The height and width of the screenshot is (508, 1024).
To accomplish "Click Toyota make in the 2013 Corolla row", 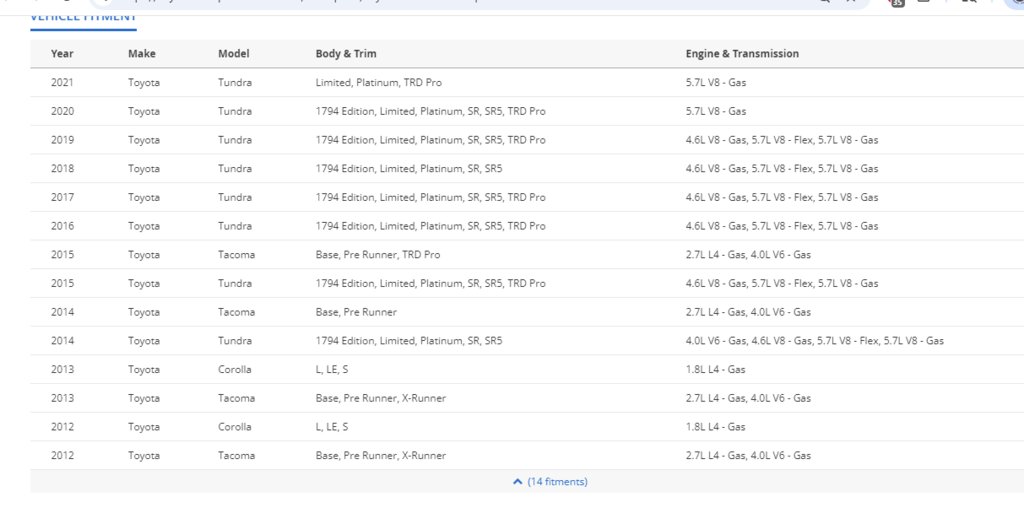I will tap(144, 370).
